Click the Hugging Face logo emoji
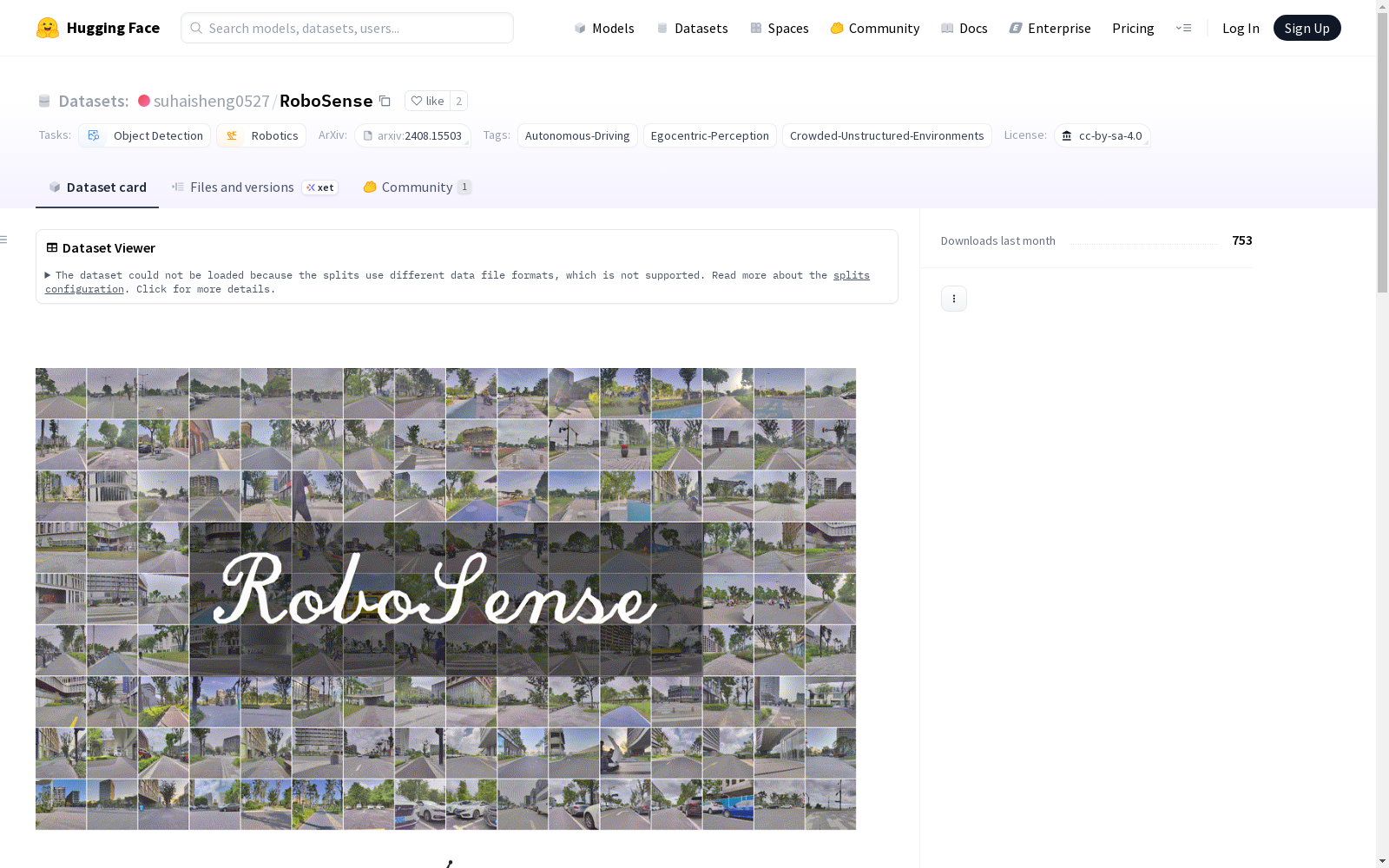This screenshot has width=1389, height=868. pyautogui.click(x=48, y=28)
